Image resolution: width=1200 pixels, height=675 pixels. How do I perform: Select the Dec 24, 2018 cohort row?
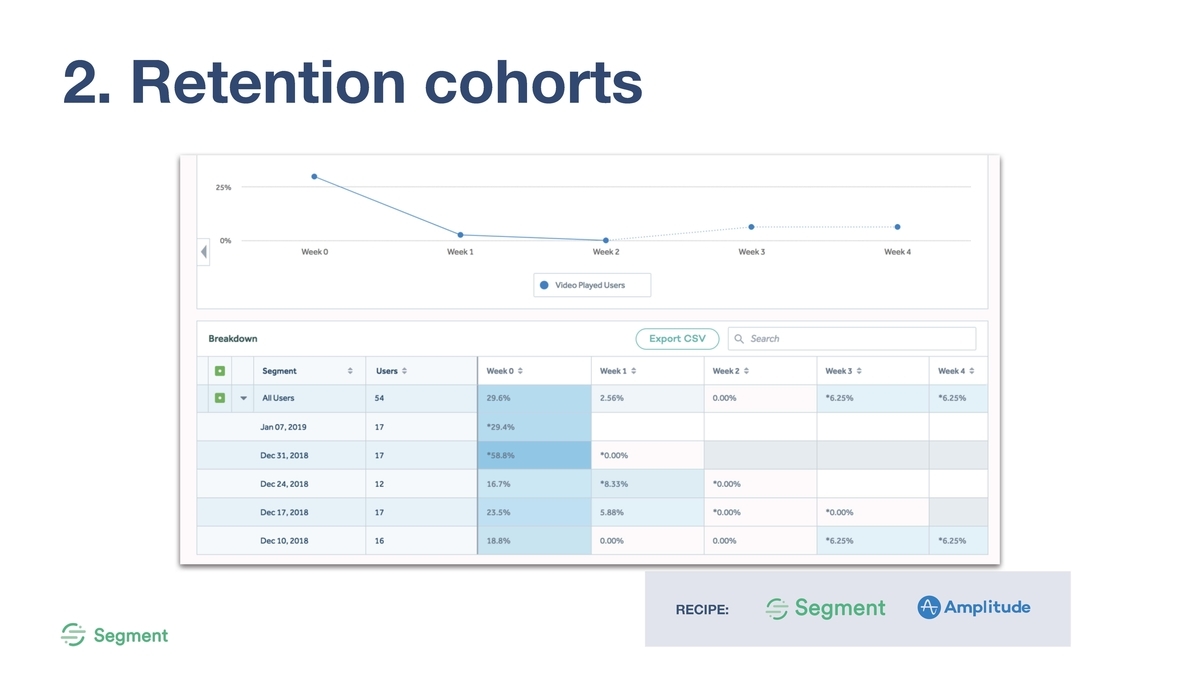coord(592,484)
